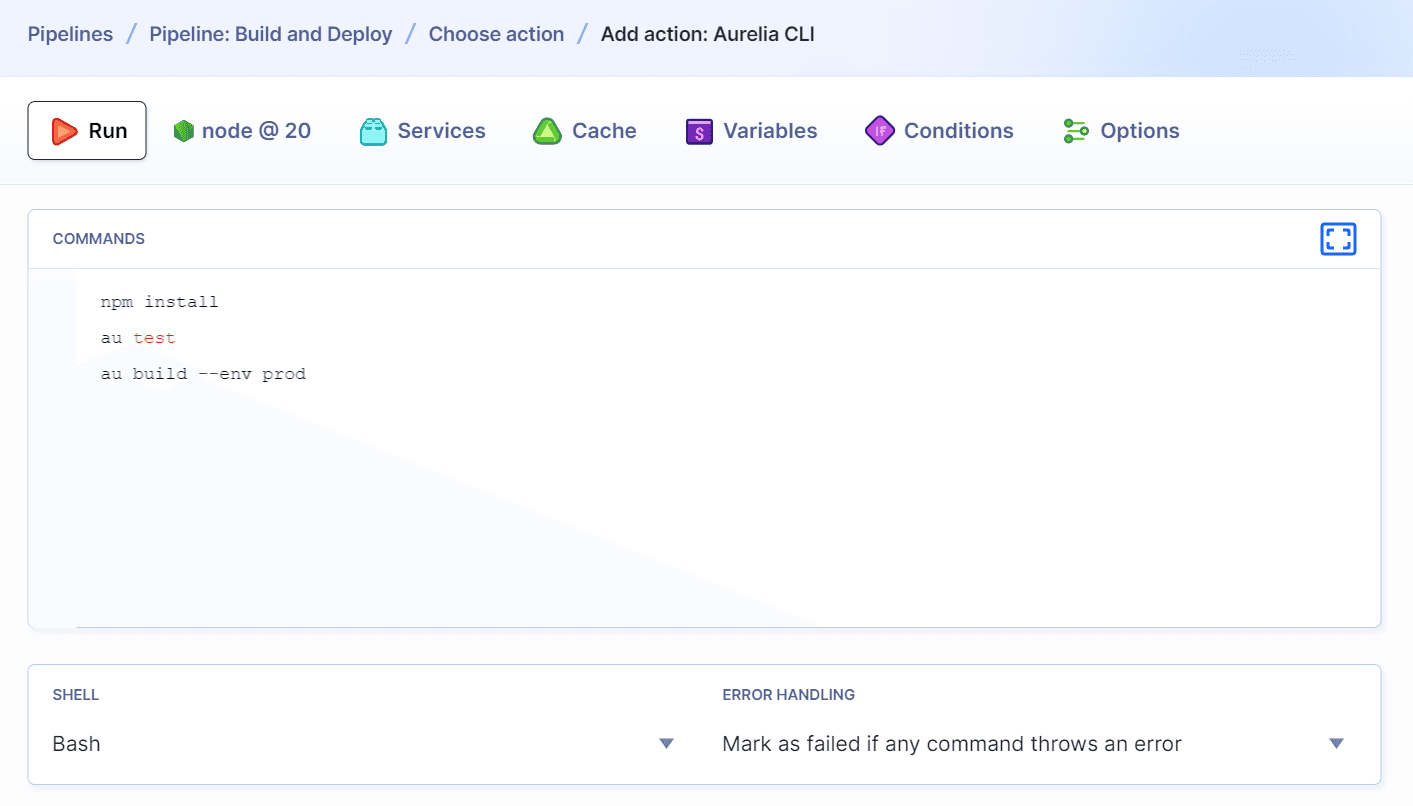Click the green Cache triangle icon
The width and height of the screenshot is (1413, 806).
pyautogui.click(x=547, y=131)
